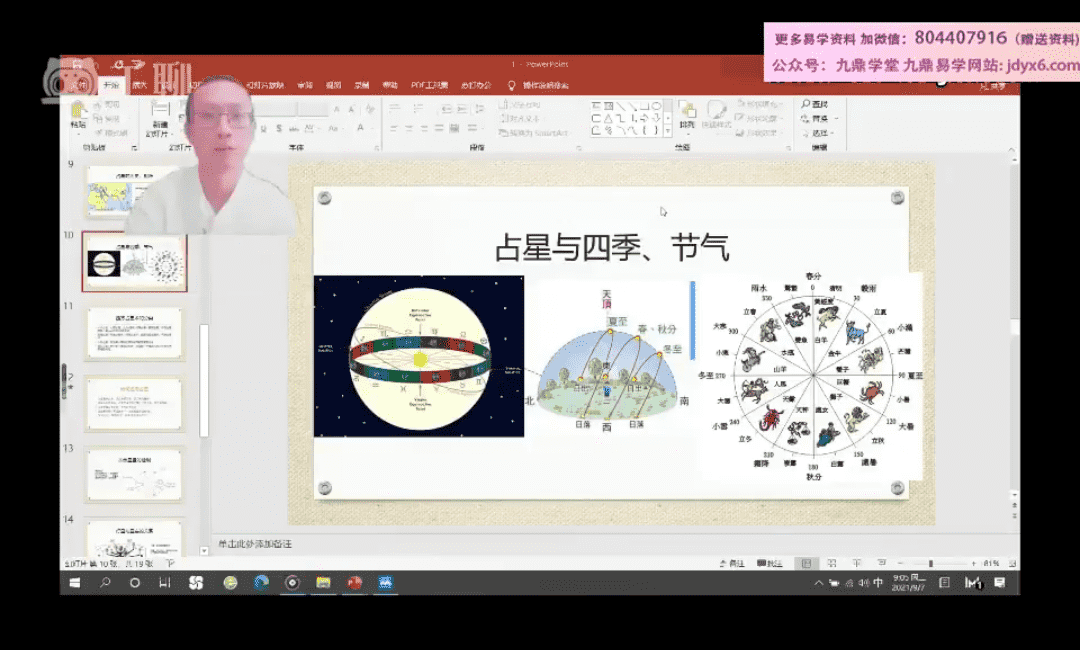Toggle the Comments pane in status bar
This screenshot has height=650, width=1080.
tap(769, 564)
